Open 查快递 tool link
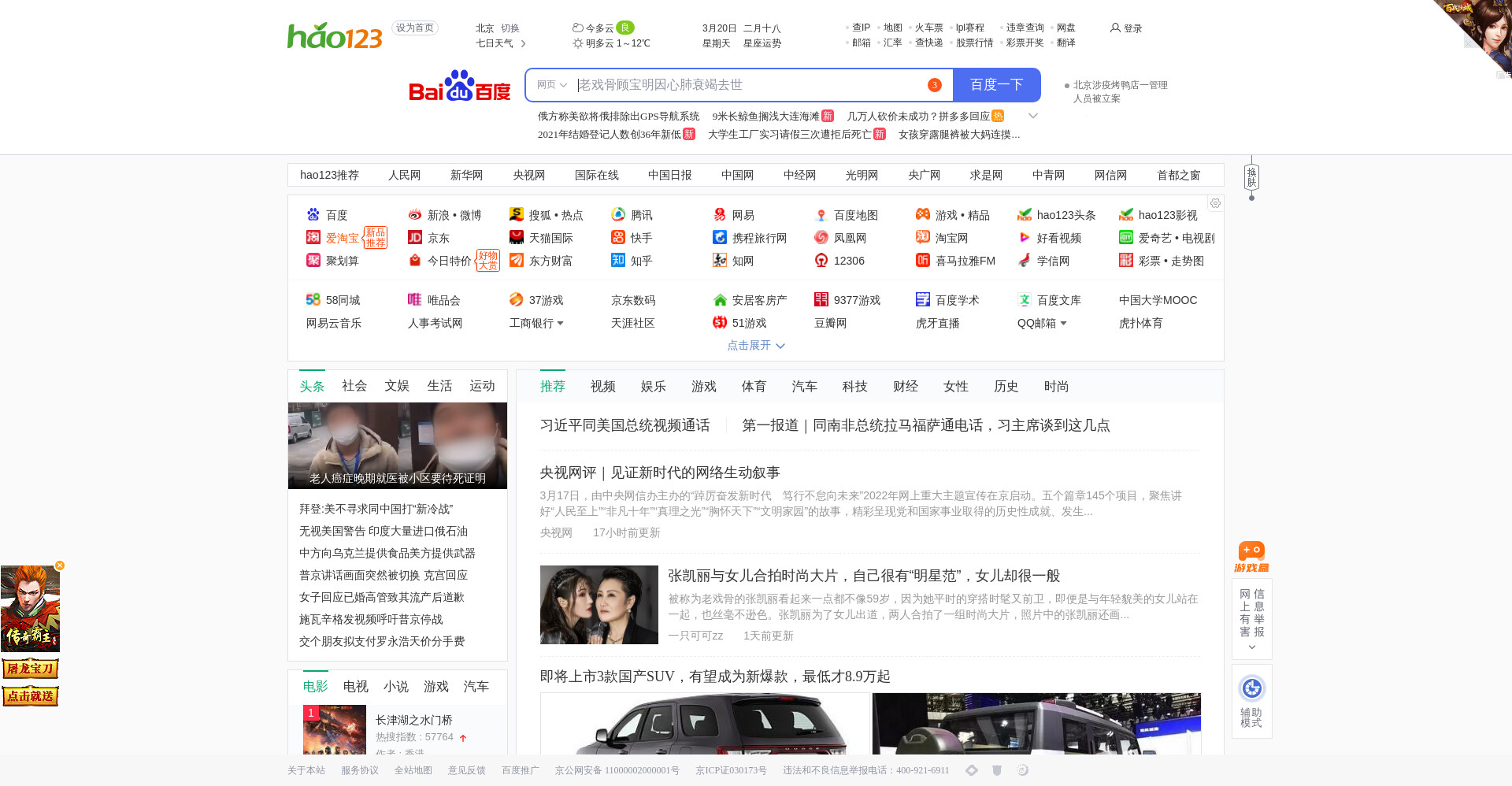The width and height of the screenshot is (1512, 786). point(929,43)
